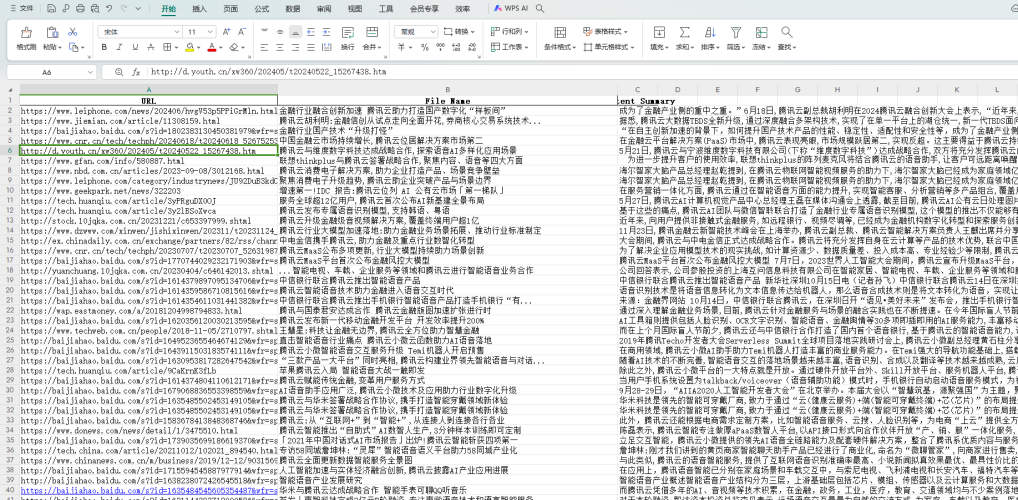The height and width of the screenshot is (500, 1018).
Task: Expand the Name Box dropdown for A6
Action: (92, 73)
